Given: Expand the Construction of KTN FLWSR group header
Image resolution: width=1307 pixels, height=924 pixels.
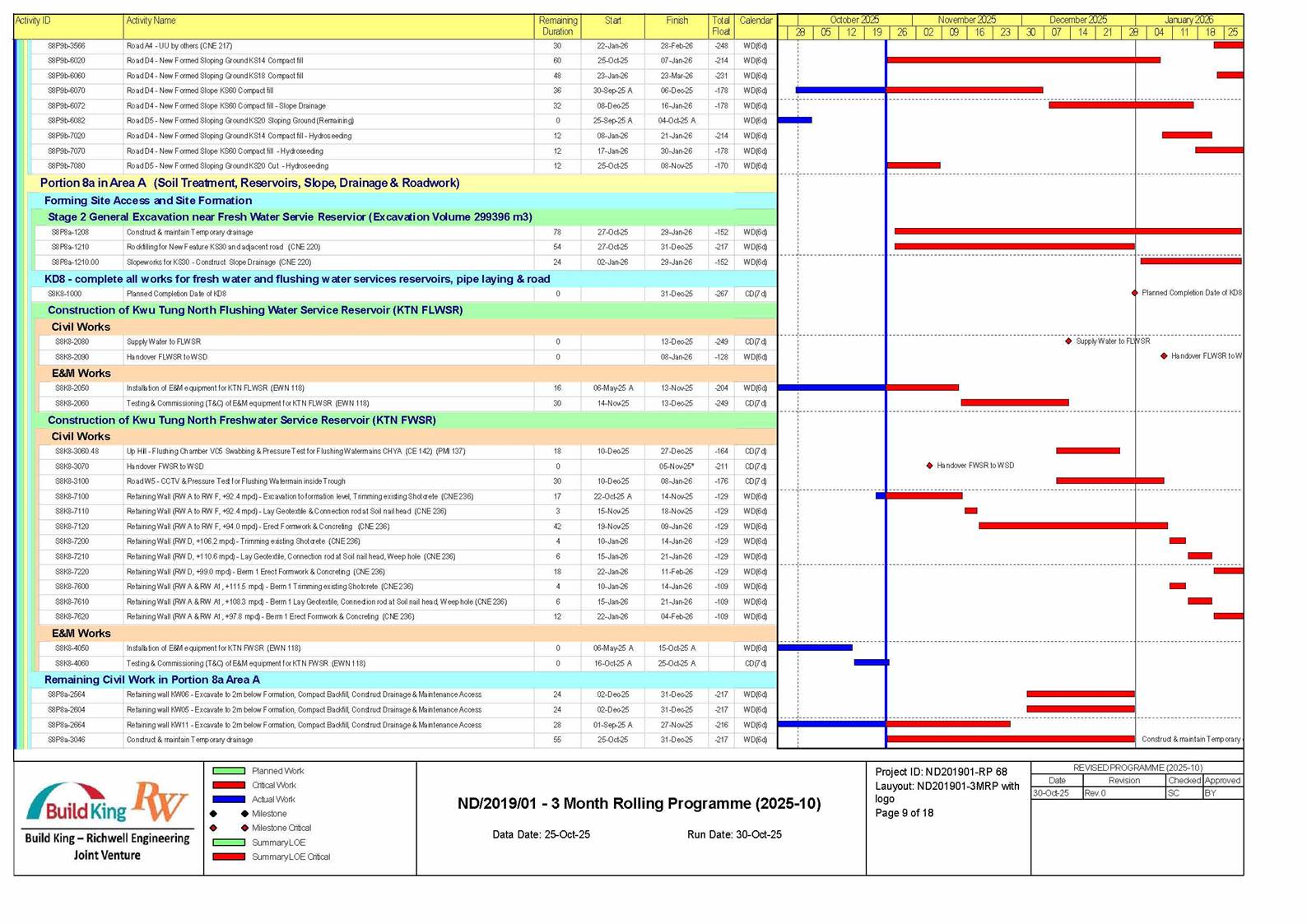Looking at the screenshot, I should (255, 310).
